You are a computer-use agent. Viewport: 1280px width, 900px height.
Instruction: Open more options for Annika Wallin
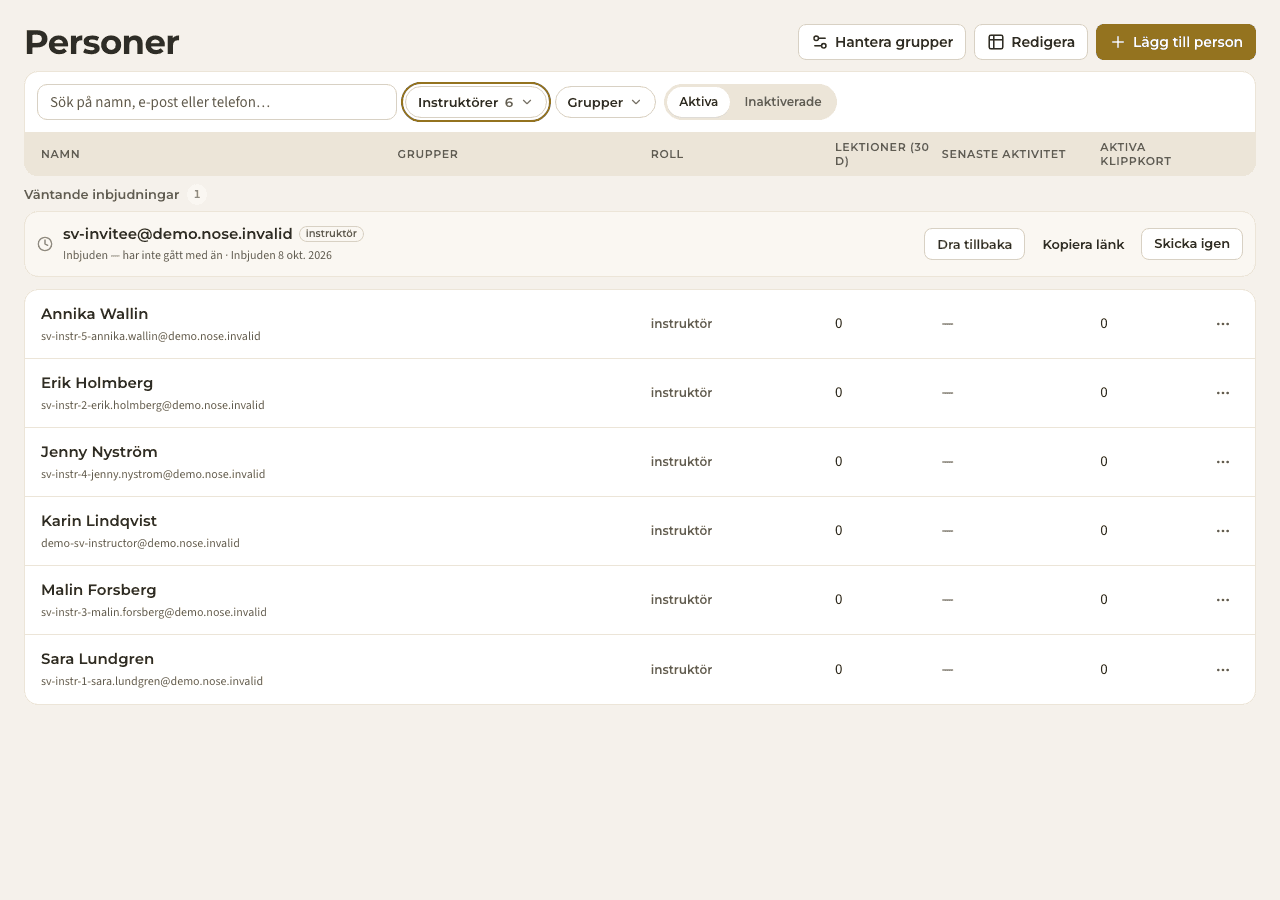tap(1222, 324)
